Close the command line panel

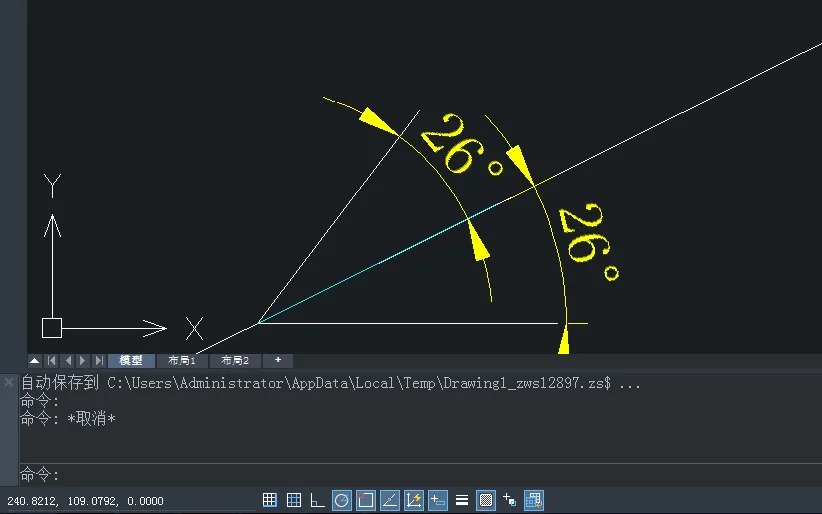(x=9, y=382)
